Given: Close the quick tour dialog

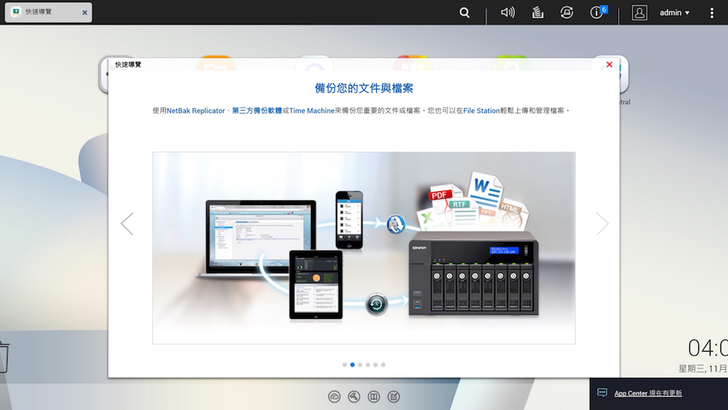Looking at the screenshot, I should point(609,65).
